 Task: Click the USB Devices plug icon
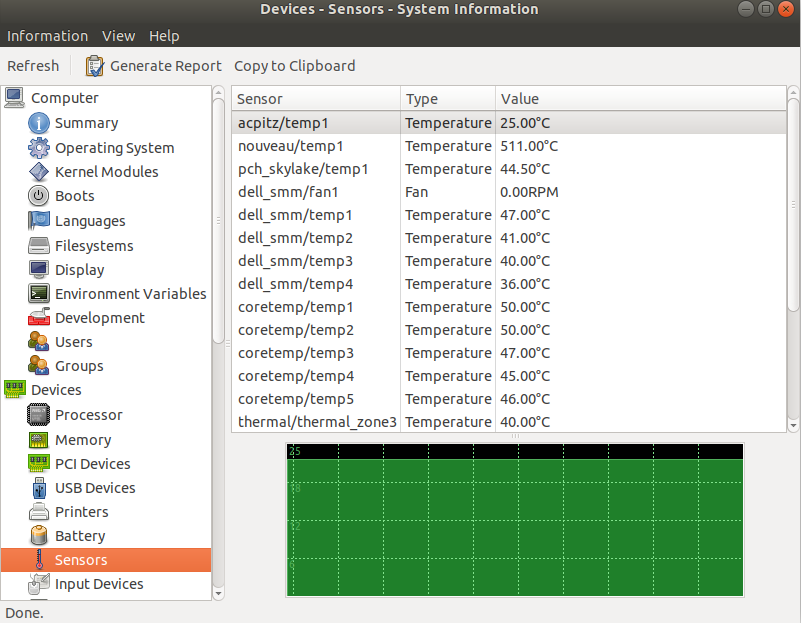pos(39,488)
